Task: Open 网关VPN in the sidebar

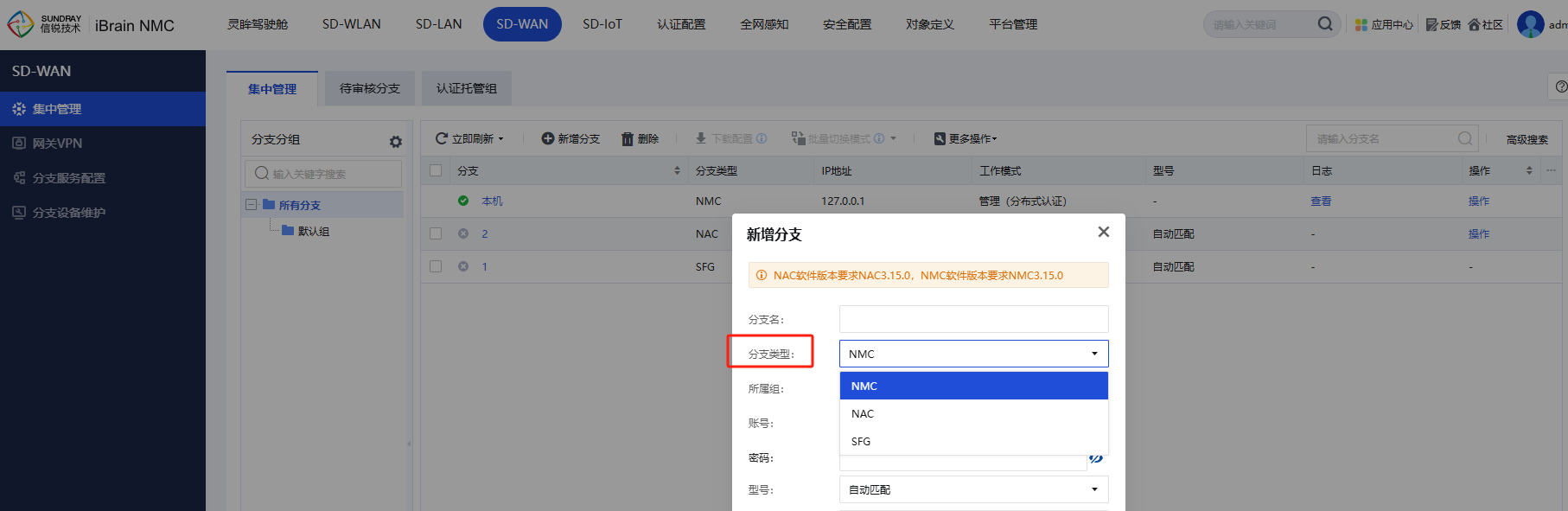Action: point(103,144)
